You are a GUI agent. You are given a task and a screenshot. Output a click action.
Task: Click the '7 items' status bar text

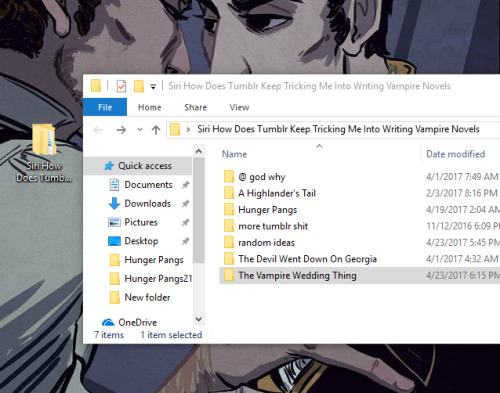click(109, 335)
